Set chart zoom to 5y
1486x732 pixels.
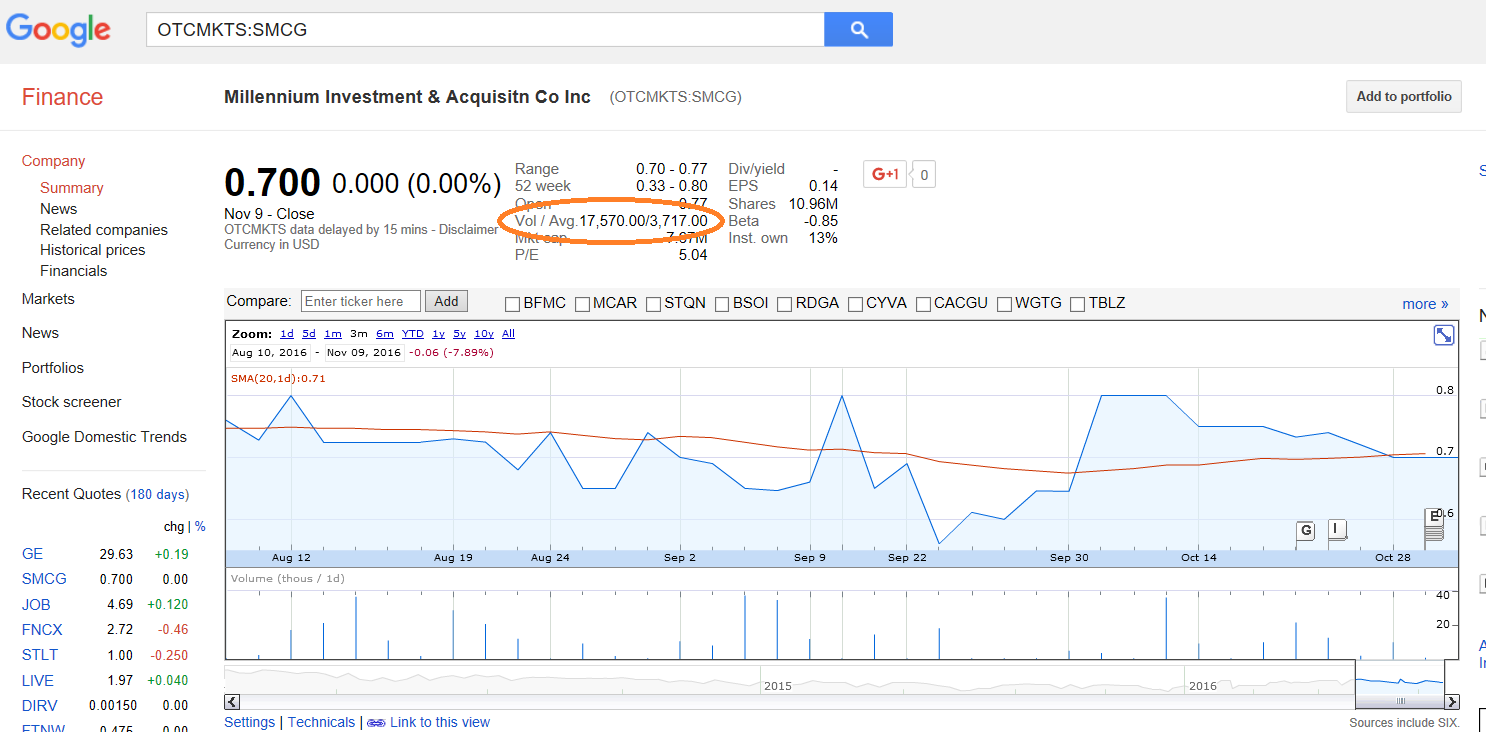coord(459,334)
